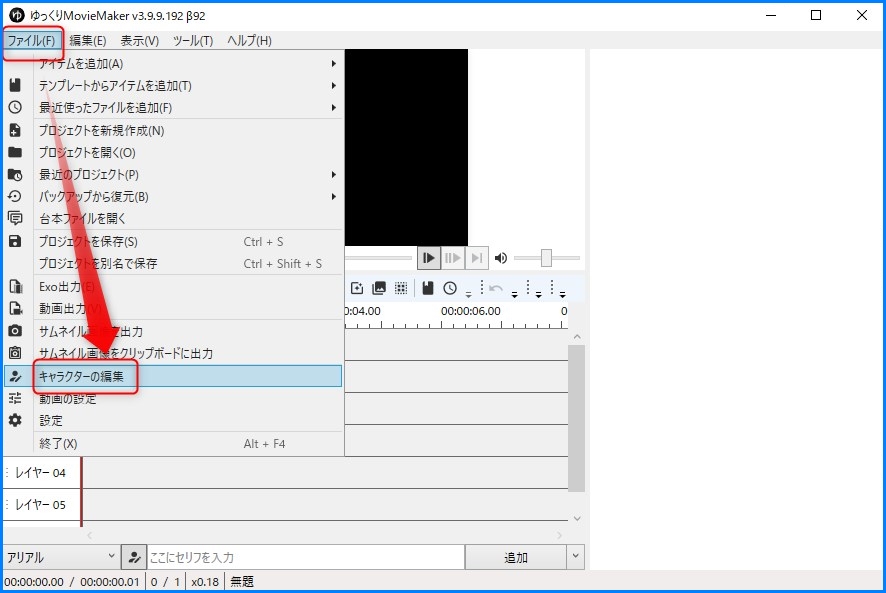Viewport: 886px width, 593px height.
Task: Click the camera icon for サムネイル画像を出力
Action: click(15, 331)
